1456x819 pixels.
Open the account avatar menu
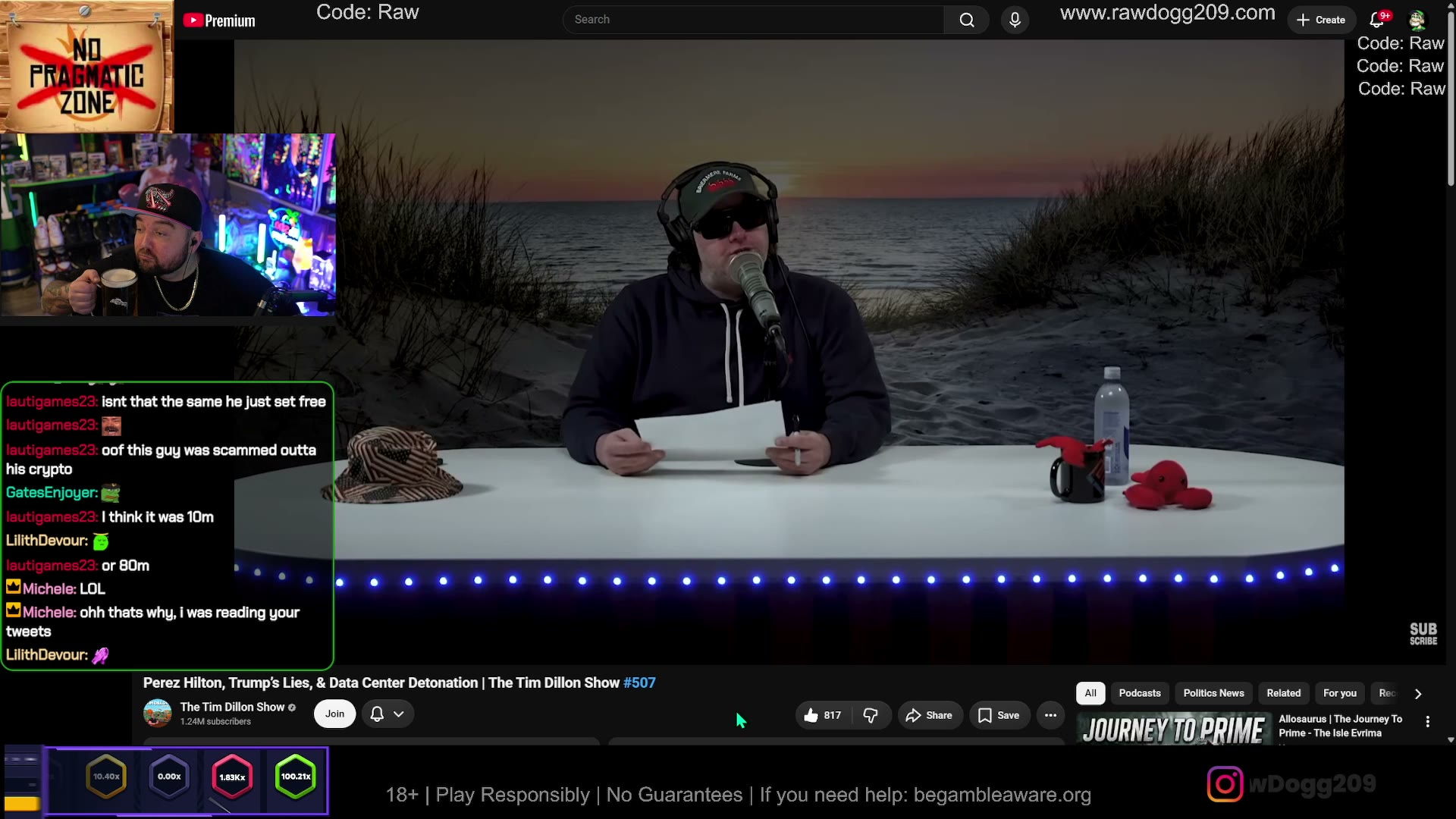point(1417,20)
